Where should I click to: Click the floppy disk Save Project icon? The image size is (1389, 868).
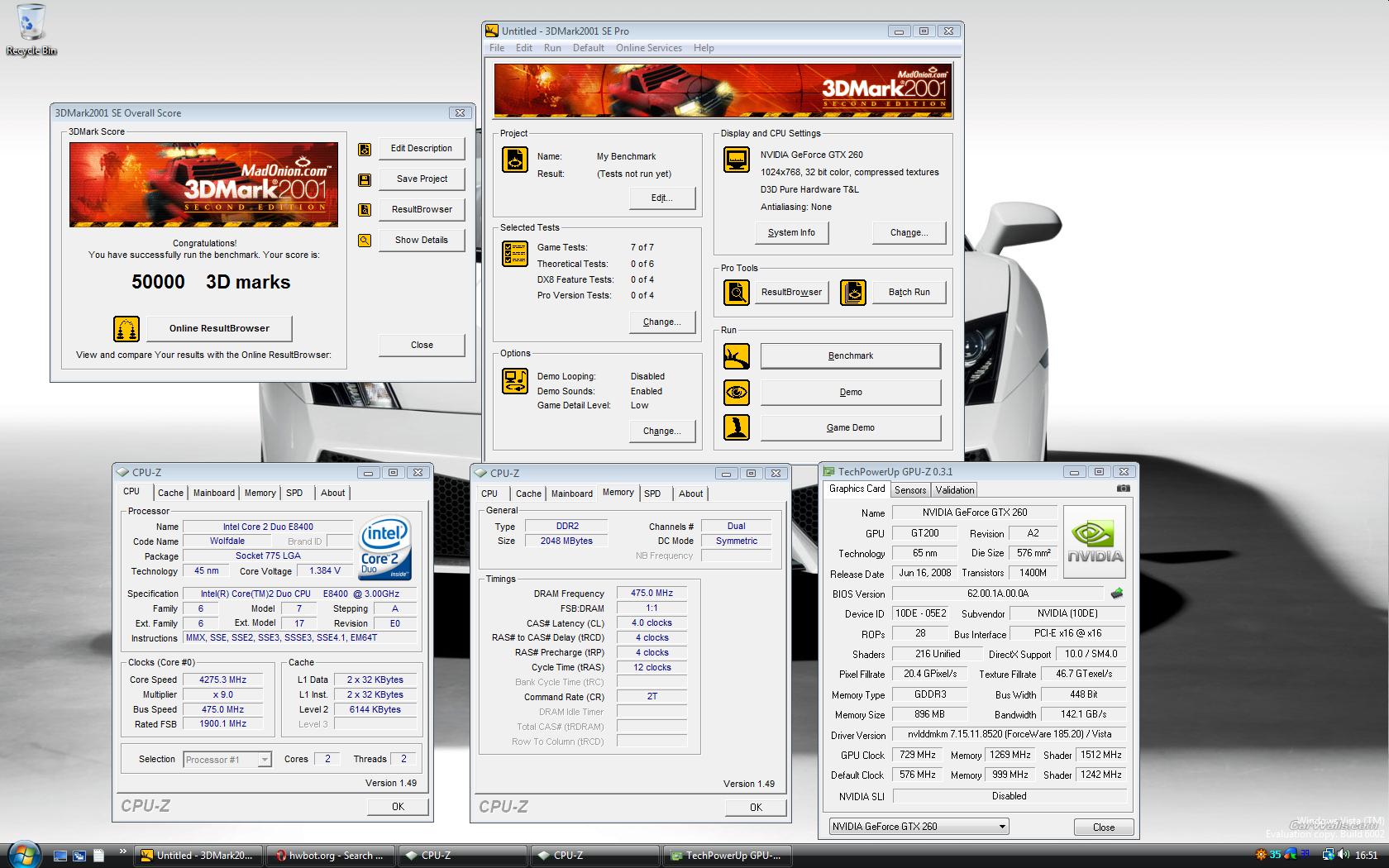[365, 180]
